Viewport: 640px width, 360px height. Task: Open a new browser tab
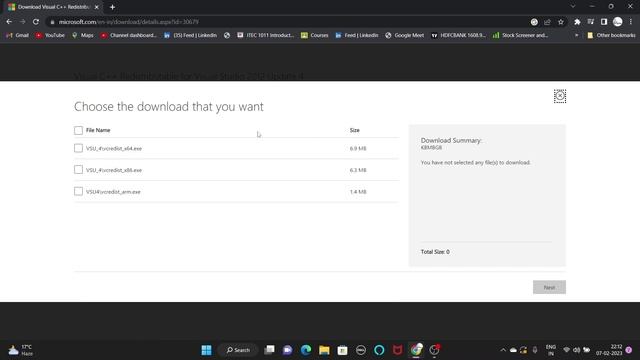click(x=112, y=7)
